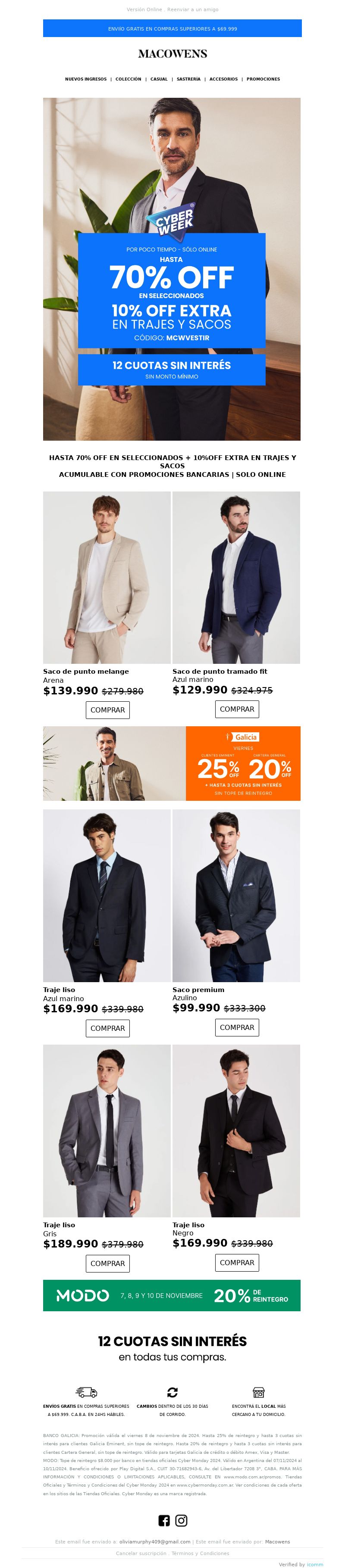This screenshot has width=345, height=1568.
Task: Open the Versión Online link
Action: coord(144,10)
